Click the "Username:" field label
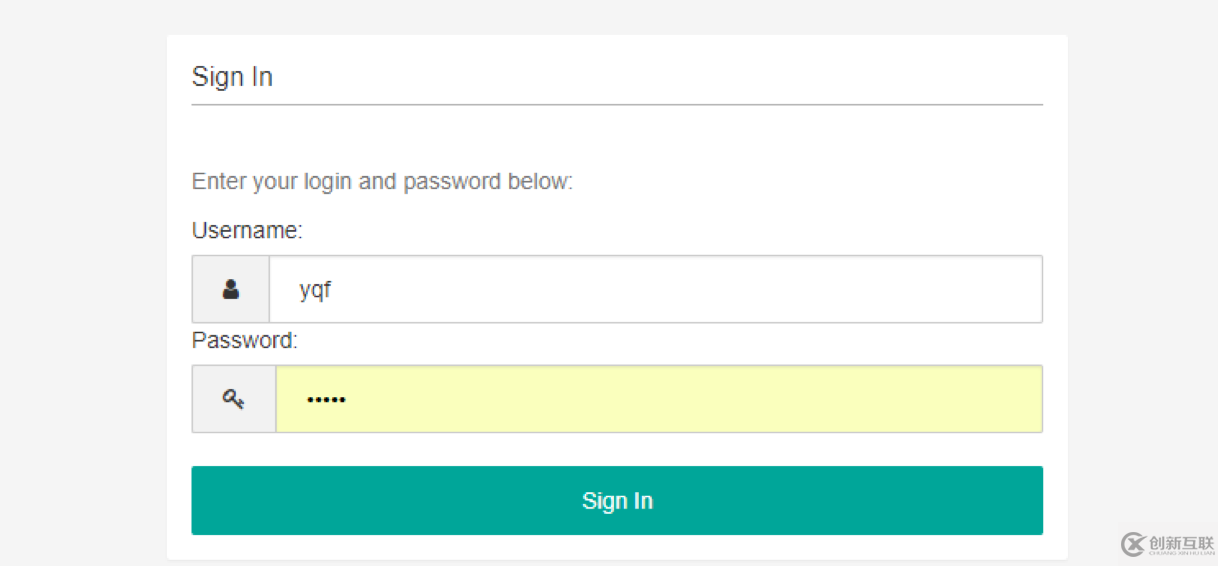This screenshot has height=566, width=1218. [247, 231]
